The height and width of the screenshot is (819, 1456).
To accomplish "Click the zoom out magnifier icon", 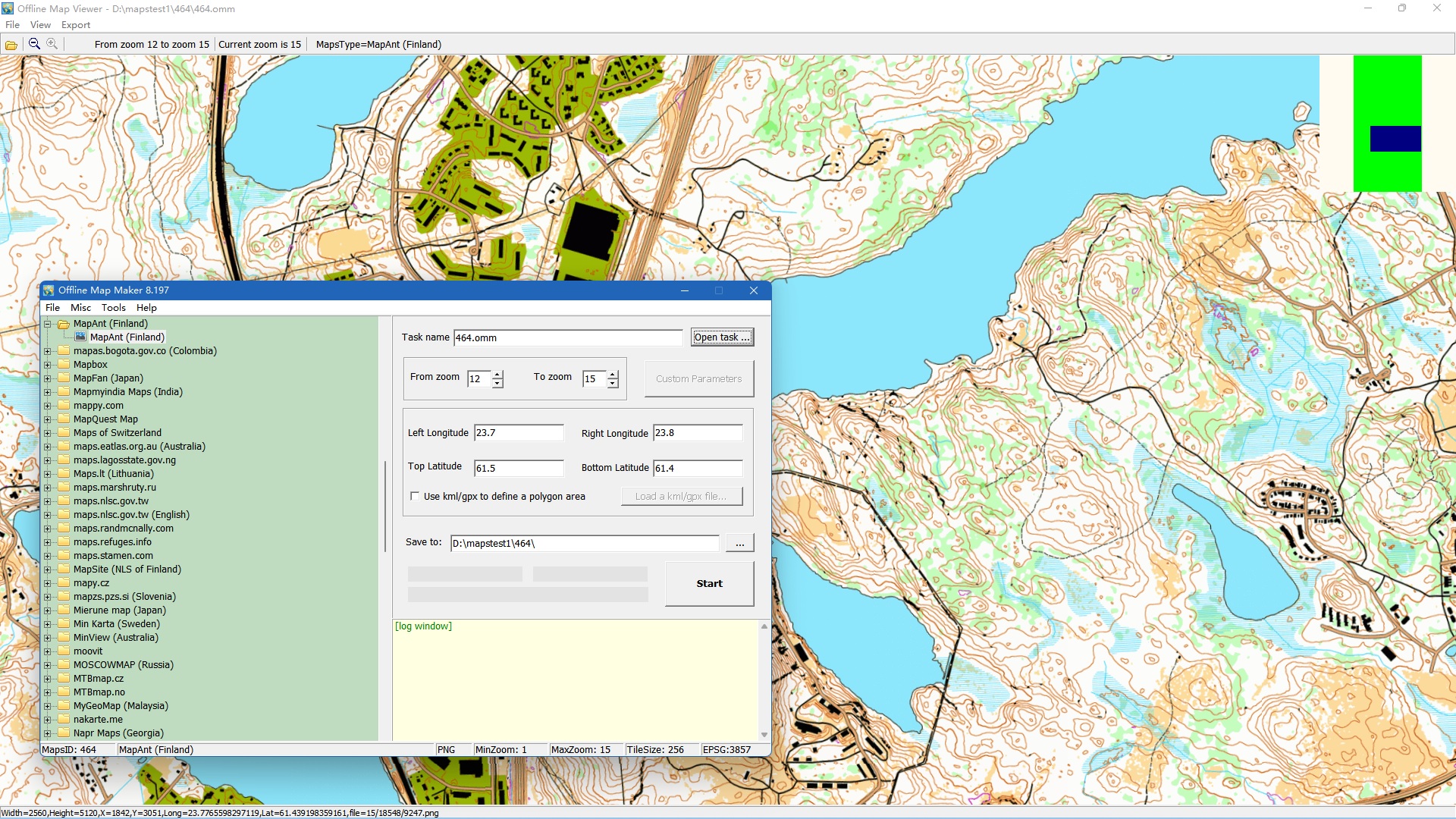I will click(34, 44).
